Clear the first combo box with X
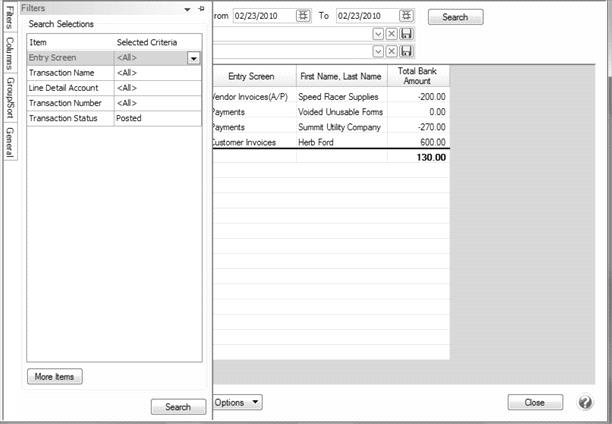612x424 pixels. (392, 34)
